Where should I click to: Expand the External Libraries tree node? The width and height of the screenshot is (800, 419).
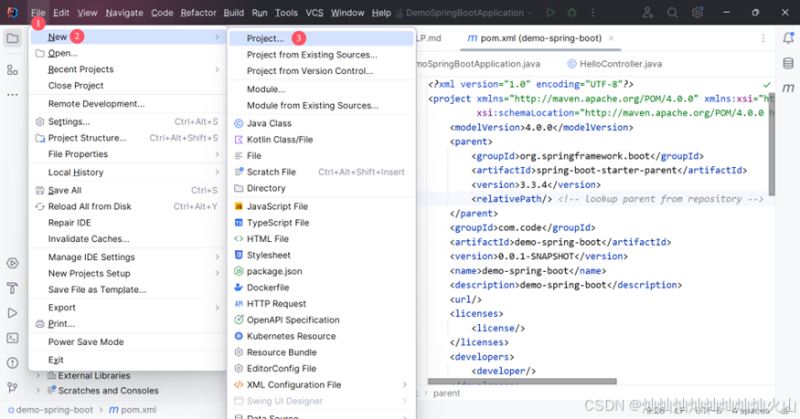pos(37,376)
